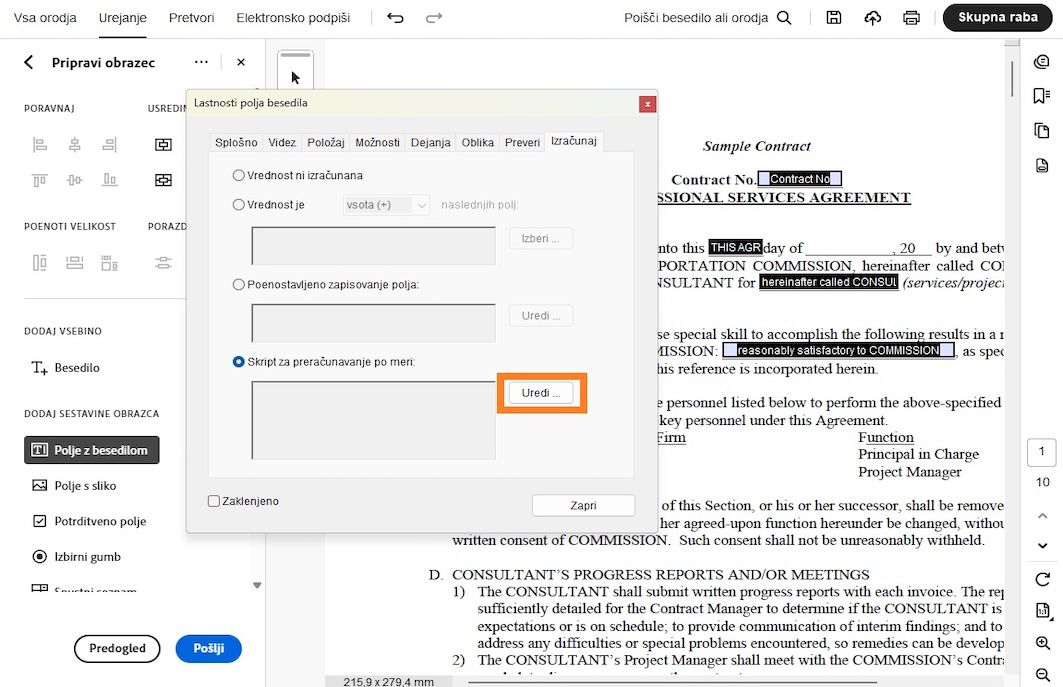The image size is (1063, 687).
Task: Click the next-page chevron in the right sidebar
Action: click(x=1042, y=545)
